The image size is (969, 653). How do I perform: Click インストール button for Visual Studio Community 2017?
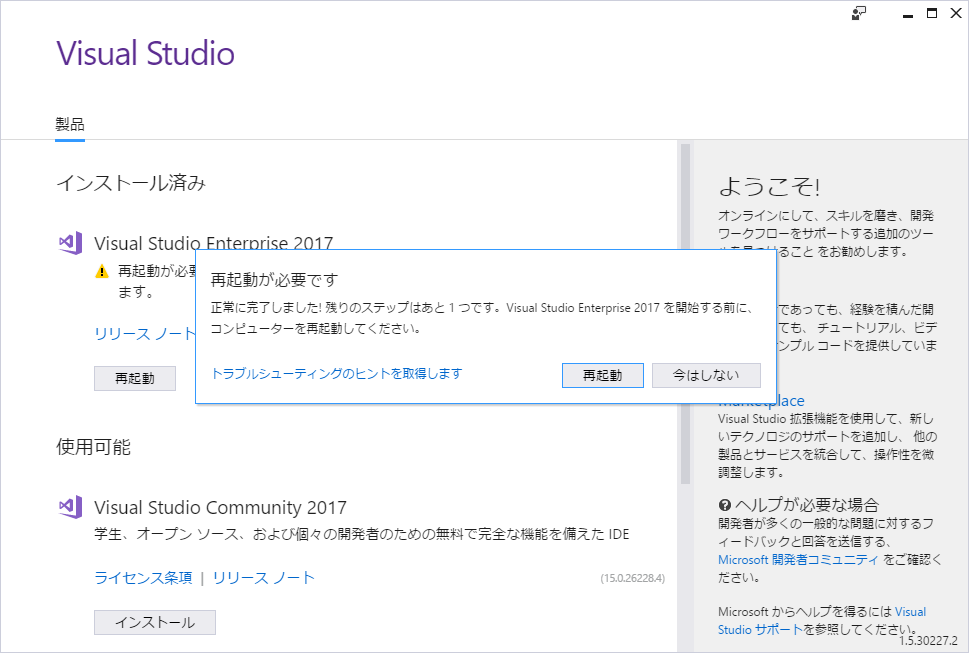[155, 622]
